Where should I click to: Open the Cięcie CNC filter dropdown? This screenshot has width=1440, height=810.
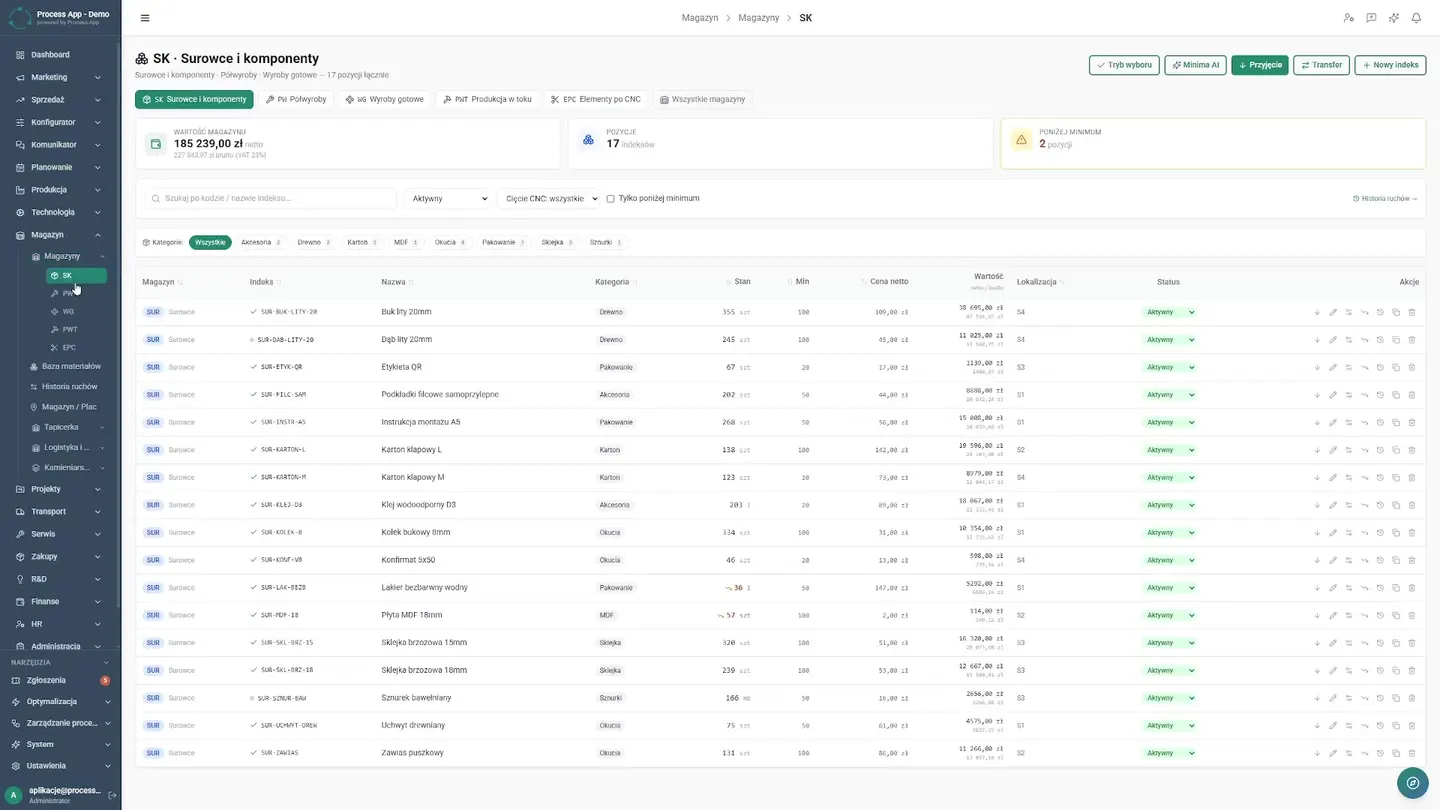pyautogui.click(x=548, y=199)
